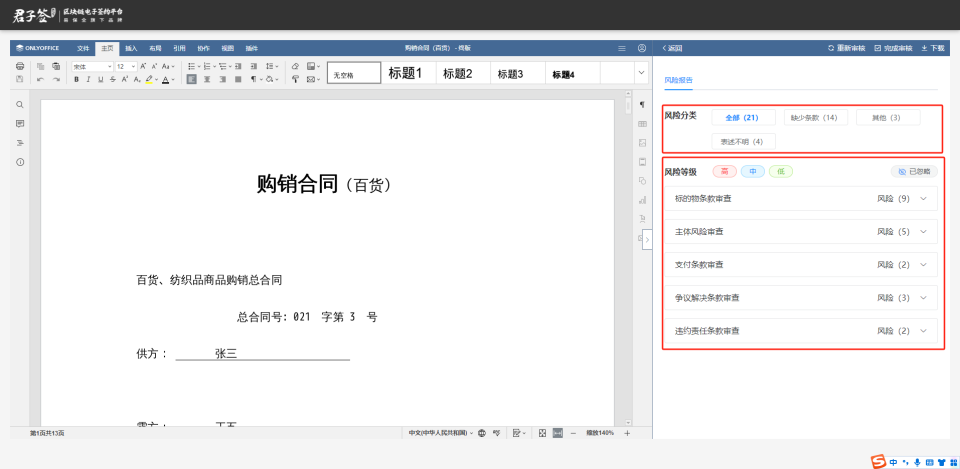
Task: Click the Print icon in the toolbar
Action: click(20, 66)
